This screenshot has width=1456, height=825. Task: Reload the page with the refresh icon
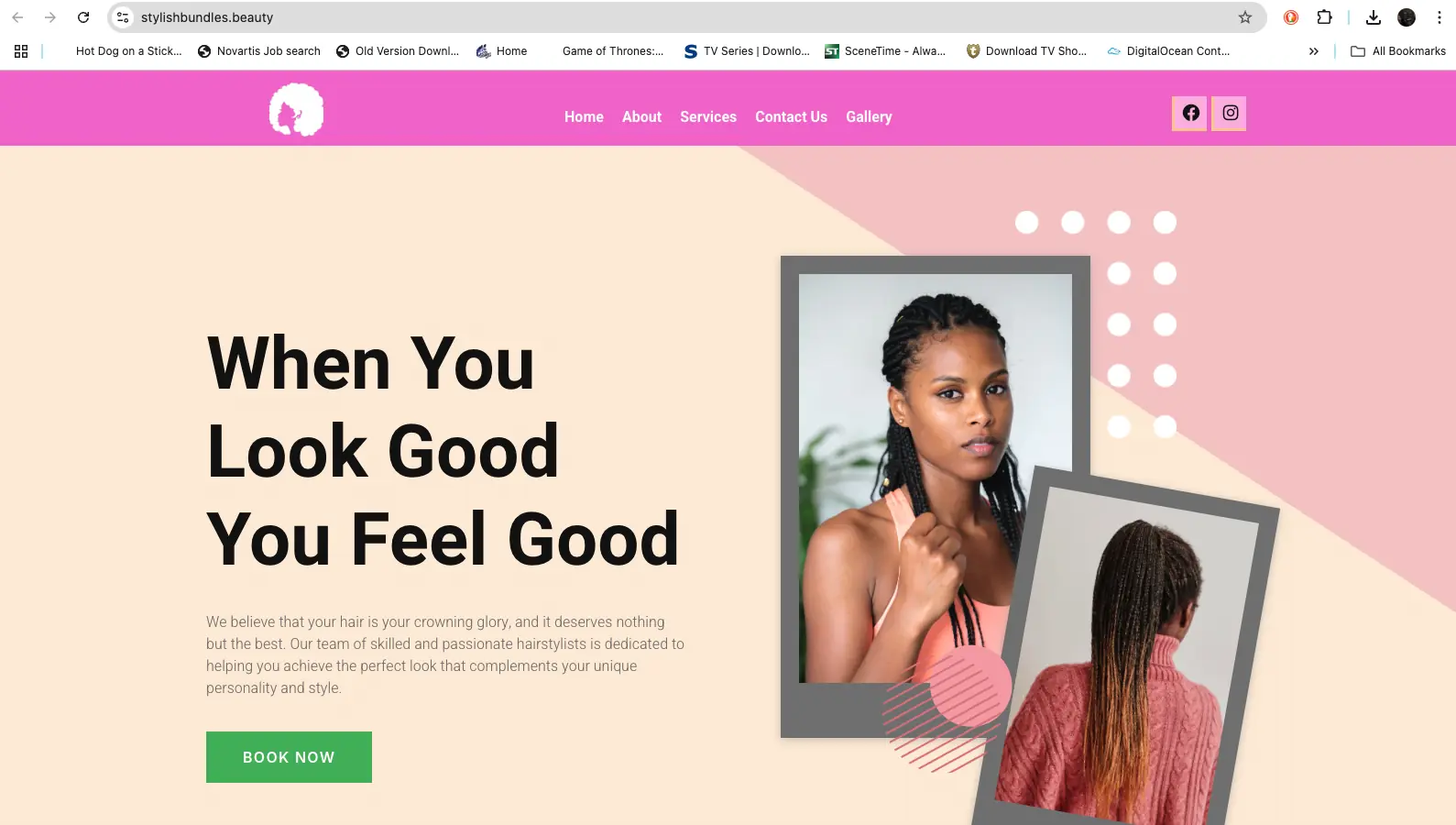pos(83,17)
